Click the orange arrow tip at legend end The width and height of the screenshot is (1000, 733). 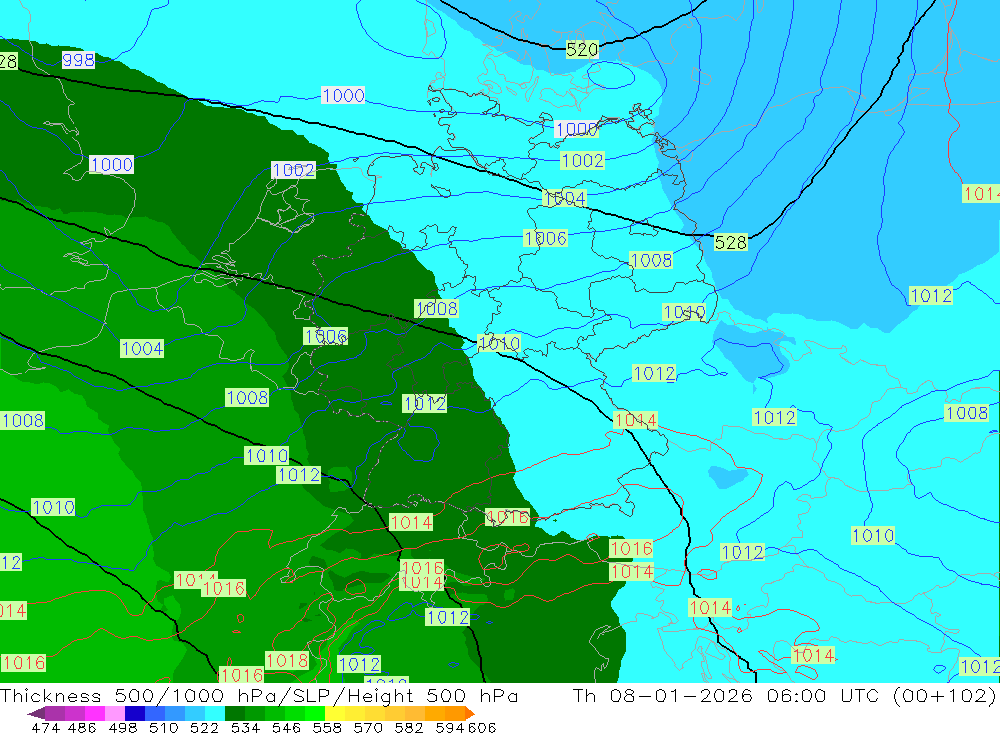point(471,713)
